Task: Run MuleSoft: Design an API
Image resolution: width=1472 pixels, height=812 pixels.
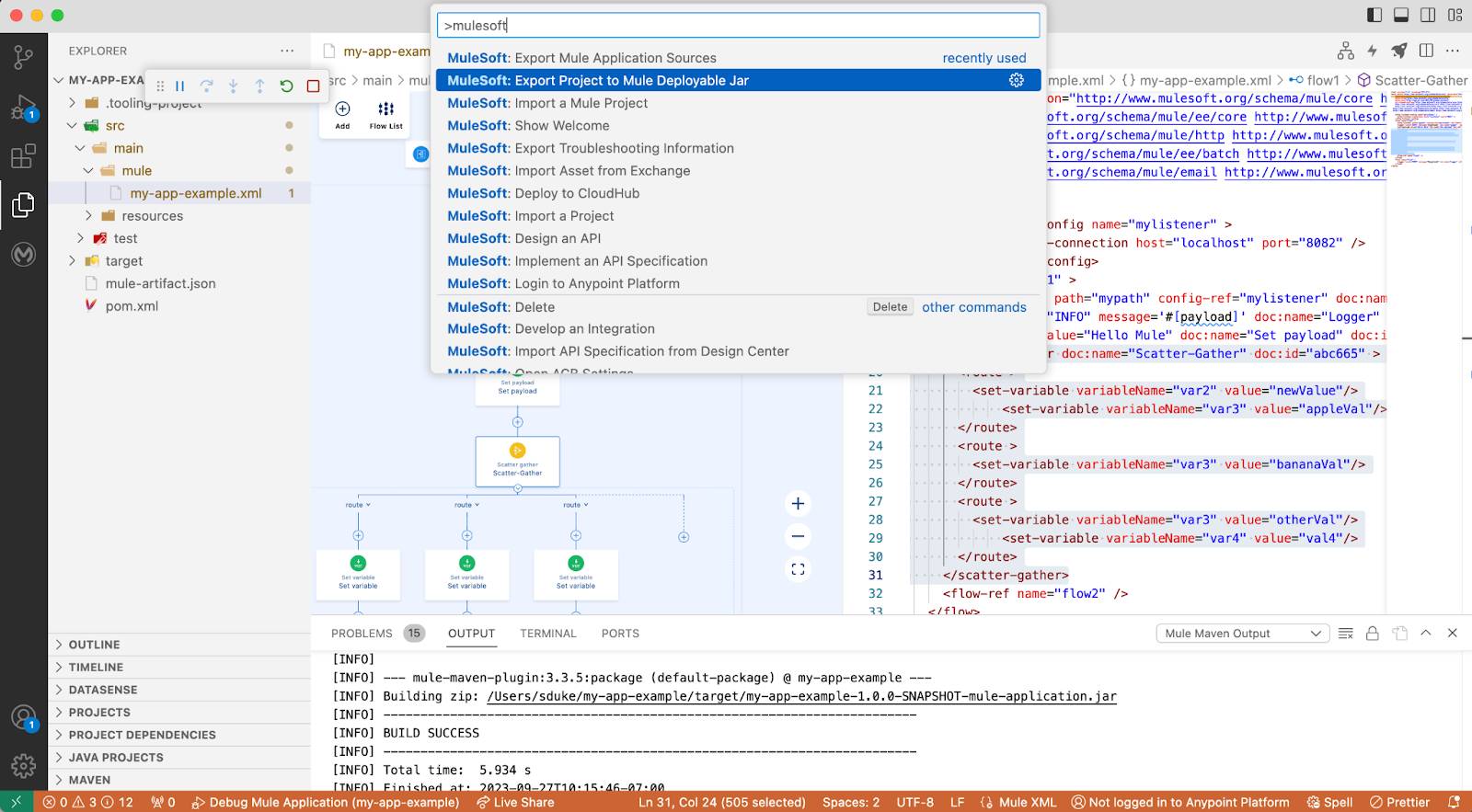Action: coord(738,238)
